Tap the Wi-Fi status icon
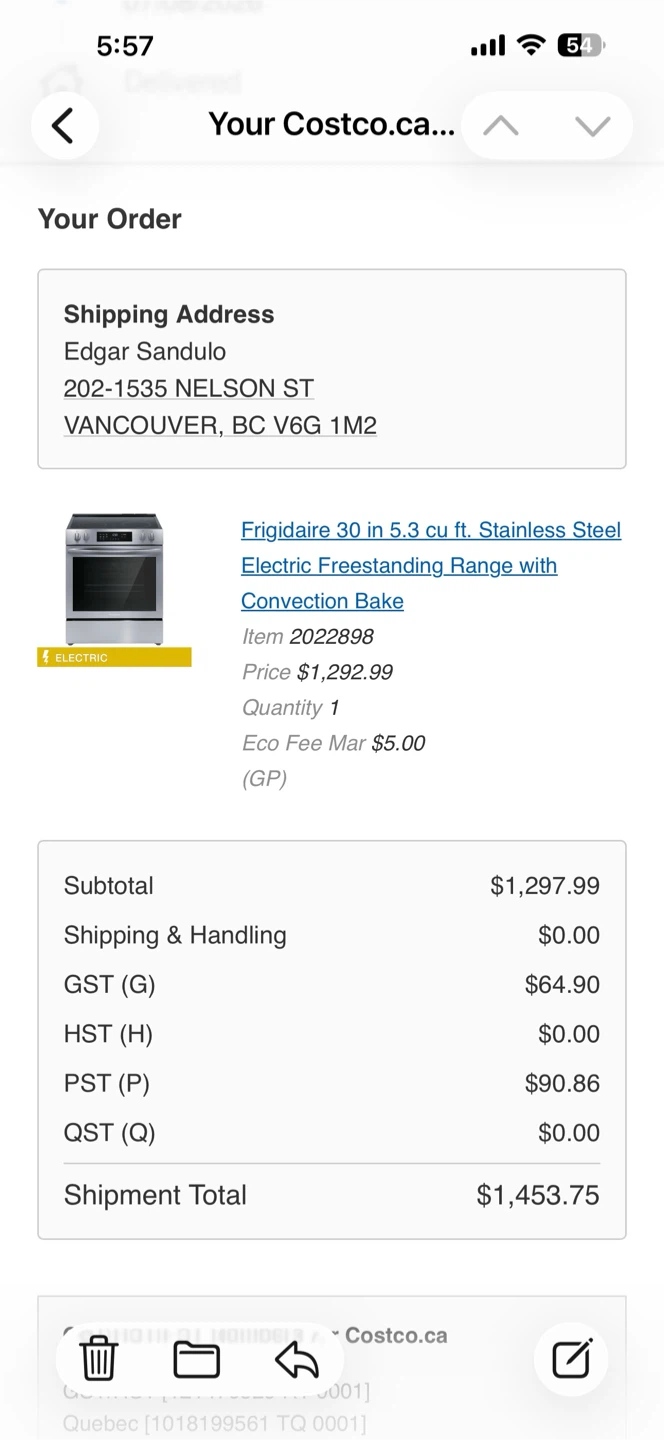The height and width of the screenshot is (1440, 664). tap(530, 45)
